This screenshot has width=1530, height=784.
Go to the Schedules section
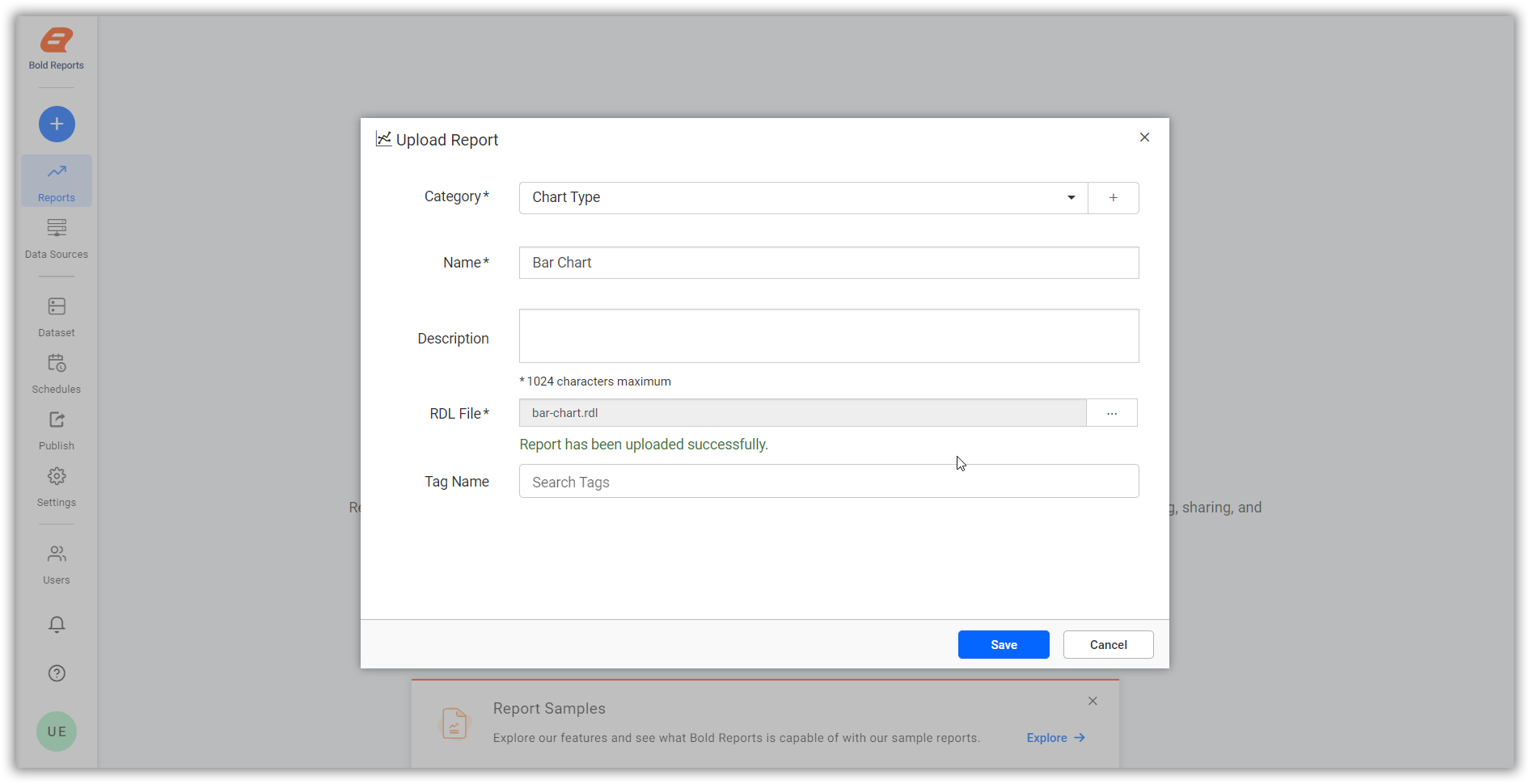[x=56, y=373]
